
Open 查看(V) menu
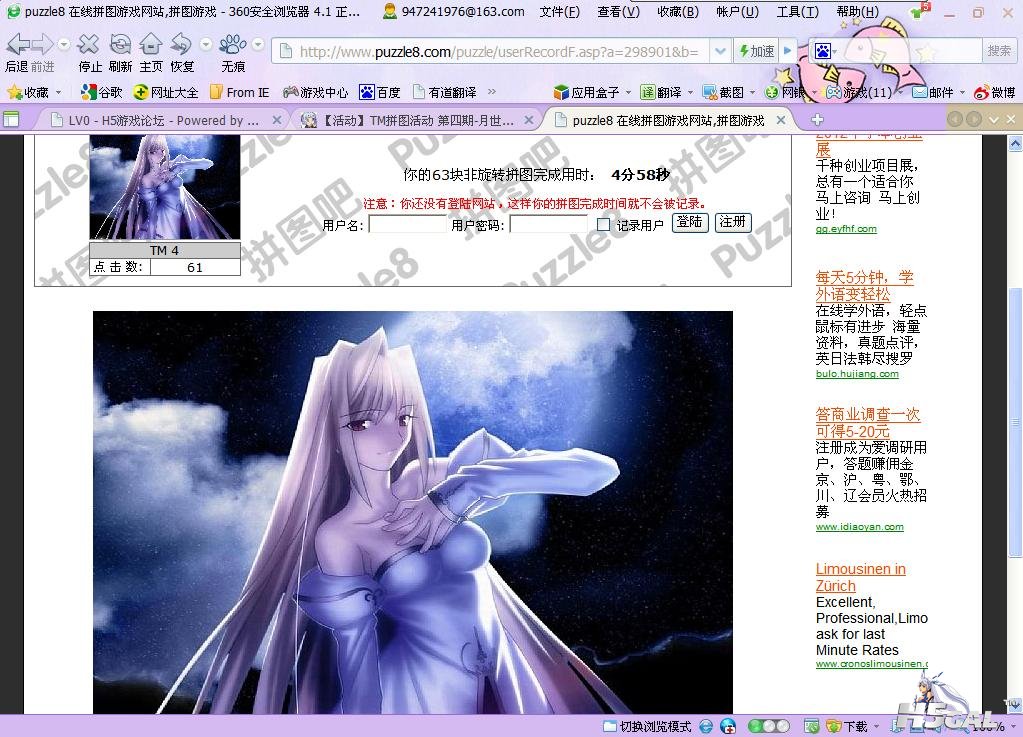(x=618, y=12)
